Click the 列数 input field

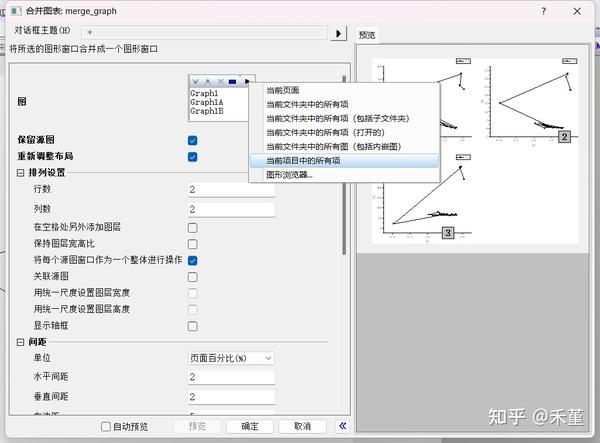tap(231, 210)
